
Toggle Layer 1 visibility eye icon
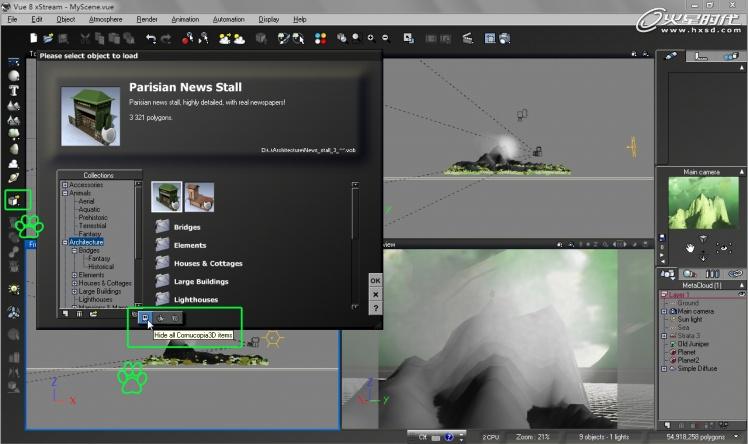(741, 294)
